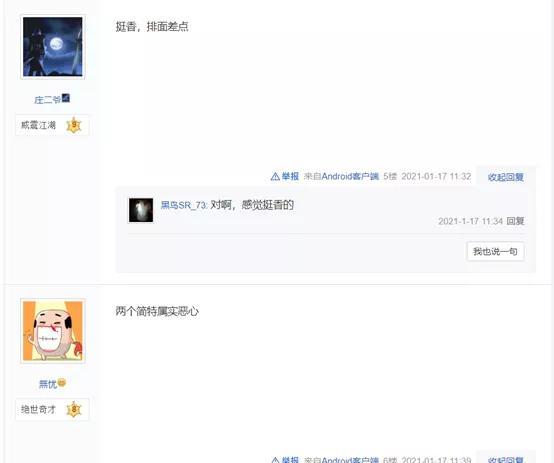This screenshot has width=554, height=463.
Task: Click the username link 無忧
Action: [x=48, y=384]
